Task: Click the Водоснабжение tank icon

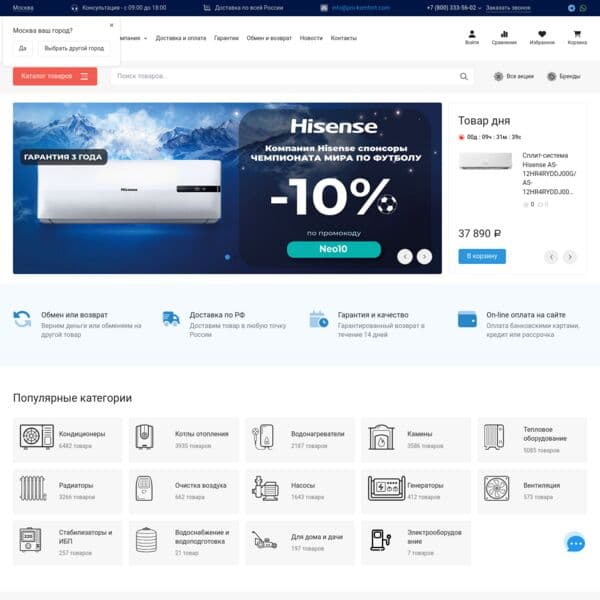Action: coord(146,540)
